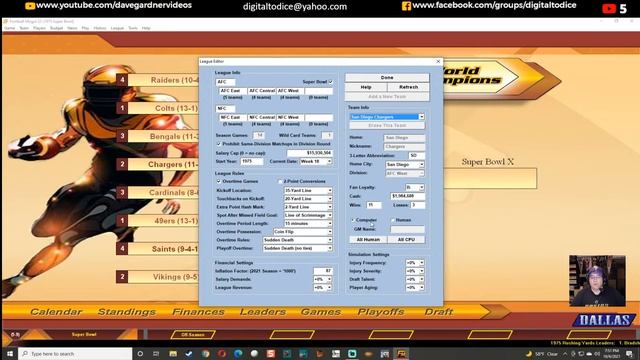This screenshot has width=640, height=360.
Task: Open the Injury Severity dropdown
Action: click(421, 271)
